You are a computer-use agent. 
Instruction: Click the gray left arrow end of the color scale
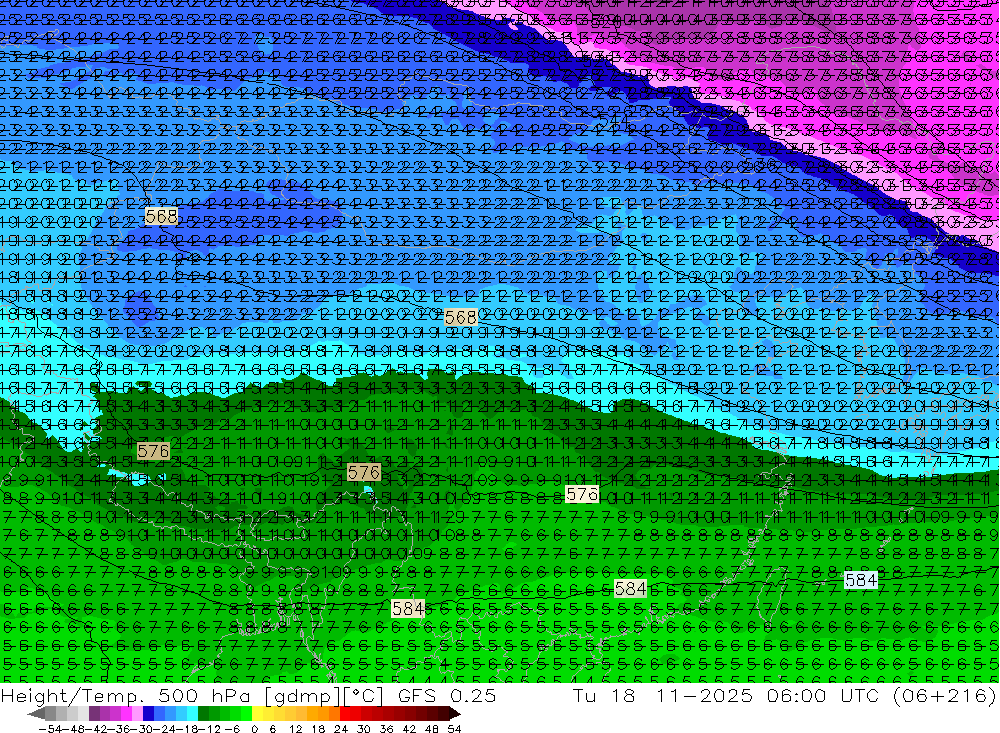[36, 714]
